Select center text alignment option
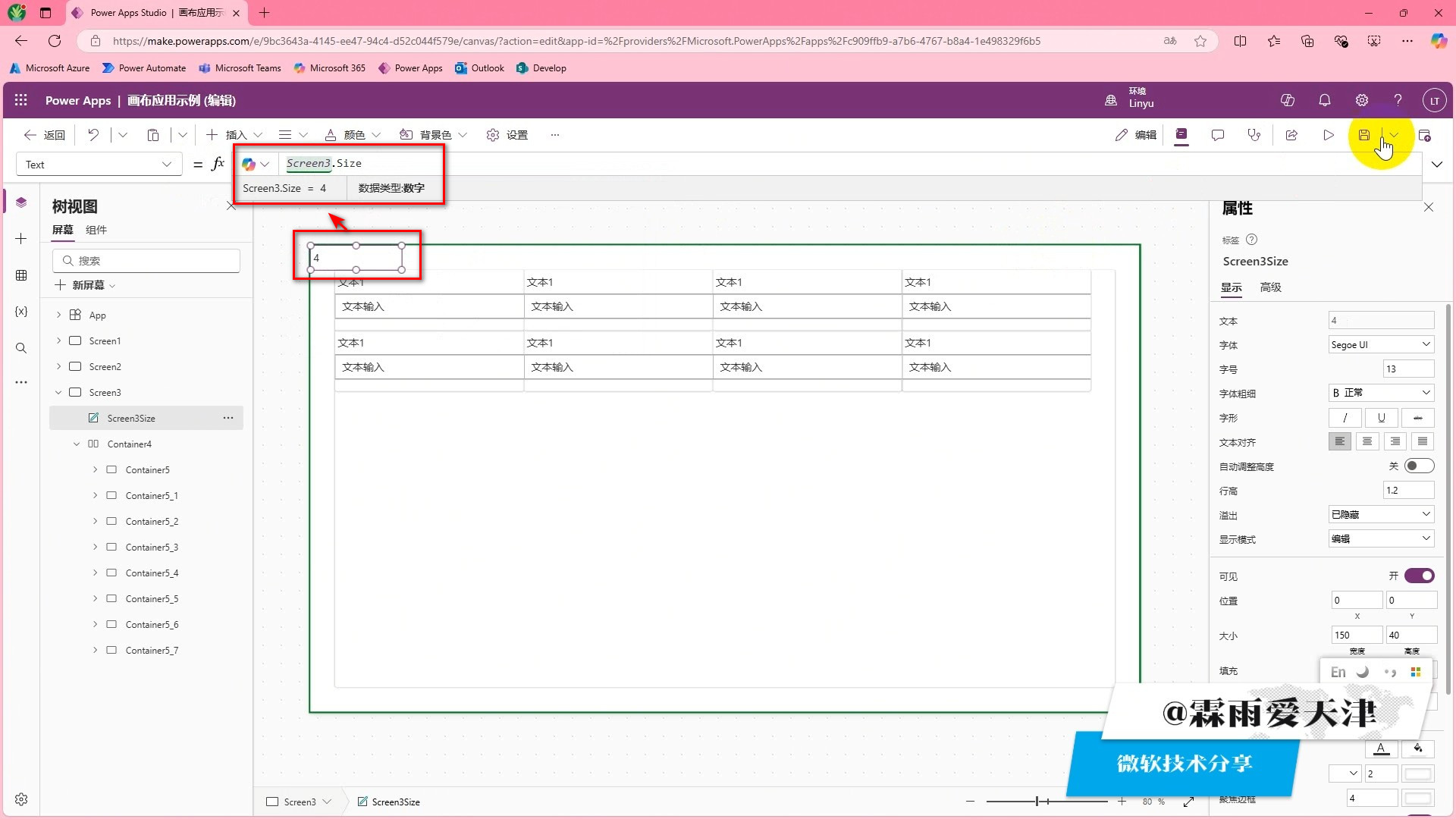This screenshot has width=1456, height=819. click(1367, 441)
